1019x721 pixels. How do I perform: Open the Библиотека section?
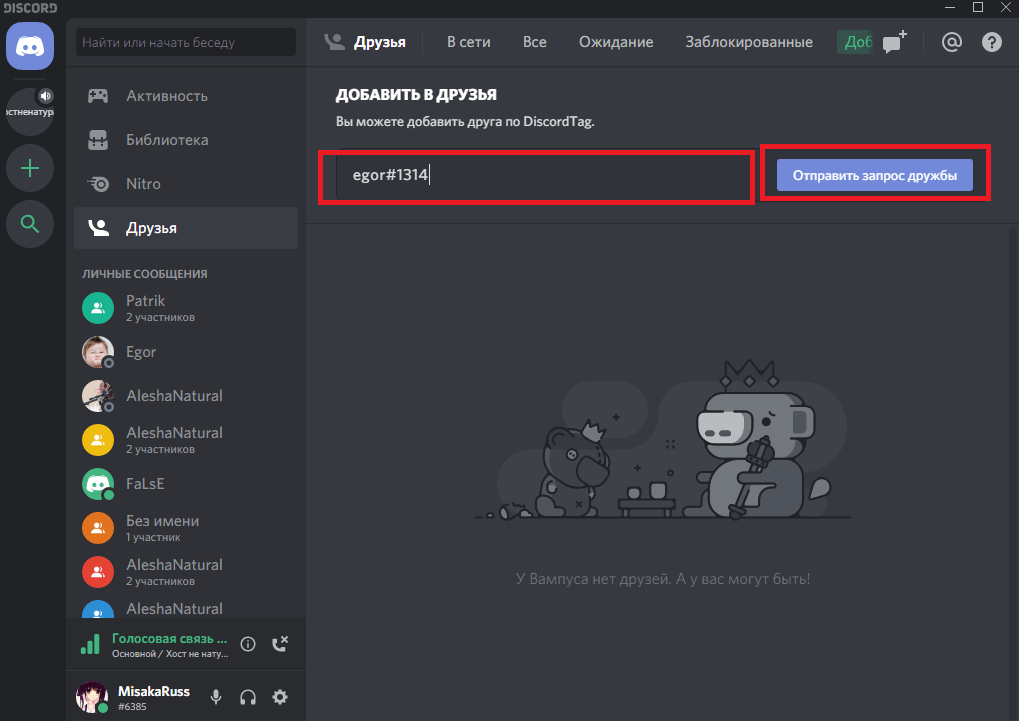[x=167, y=140]
